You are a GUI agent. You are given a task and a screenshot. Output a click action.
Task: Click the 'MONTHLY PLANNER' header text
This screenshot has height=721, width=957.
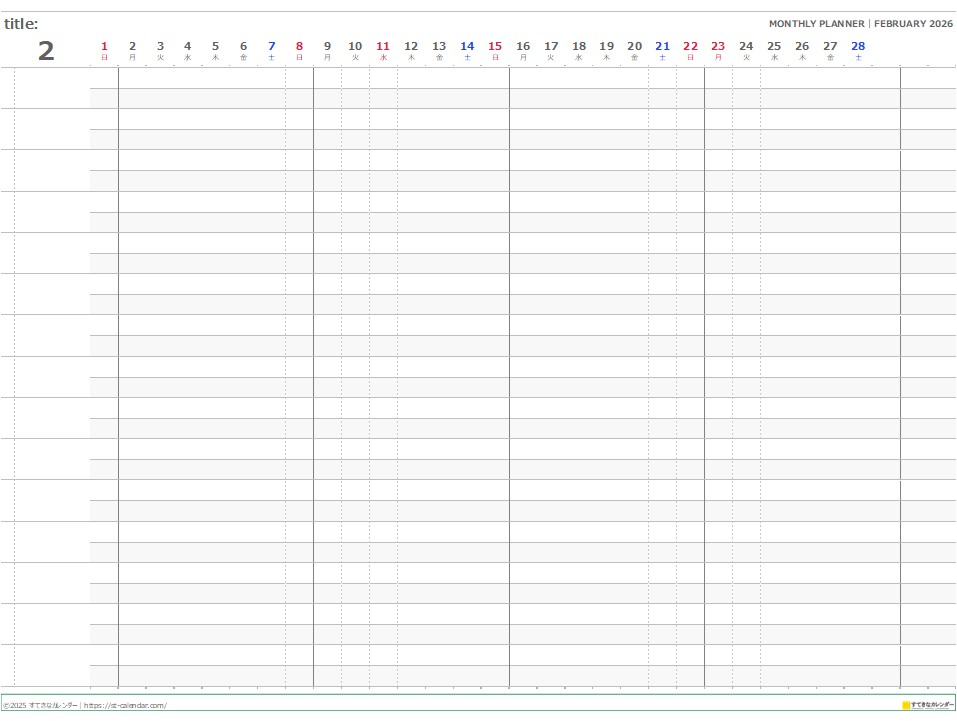(816, 23)
